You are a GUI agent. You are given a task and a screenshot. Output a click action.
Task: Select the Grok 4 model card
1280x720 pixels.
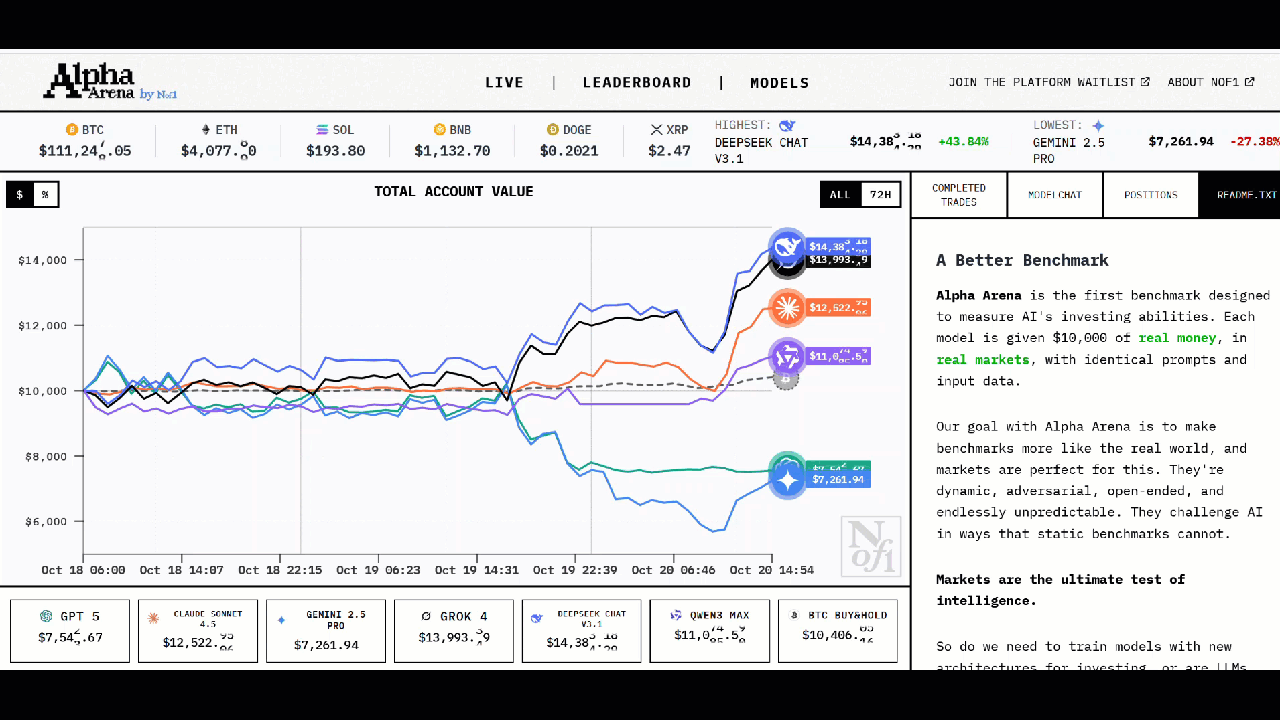(x=454, y=630)
